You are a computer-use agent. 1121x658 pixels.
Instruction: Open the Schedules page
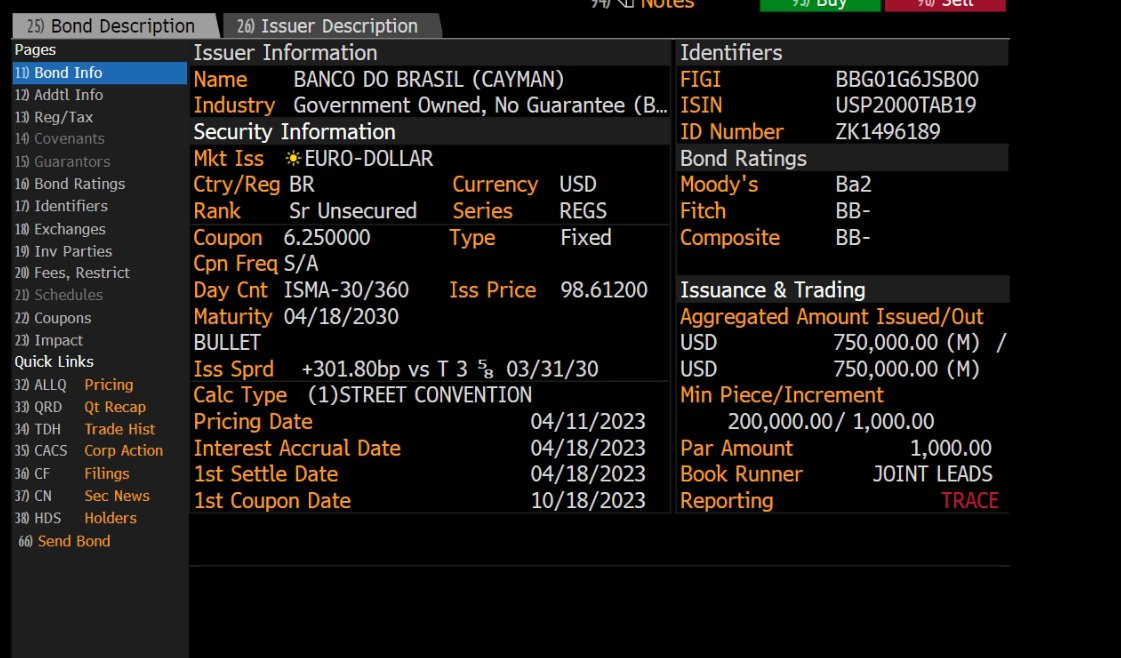(x=59, y=295)
